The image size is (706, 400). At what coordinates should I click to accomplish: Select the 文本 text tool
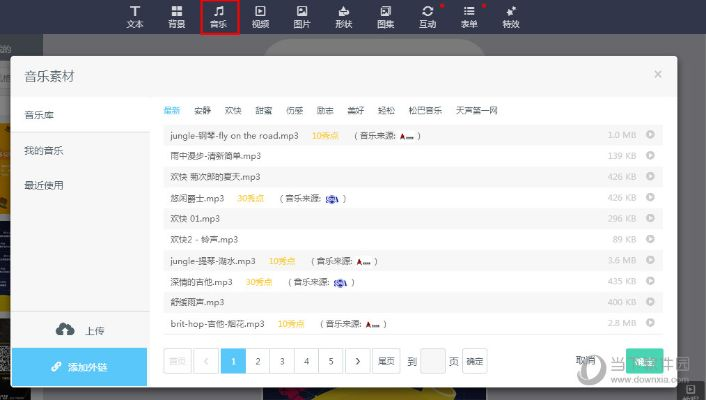pos(135,17)
